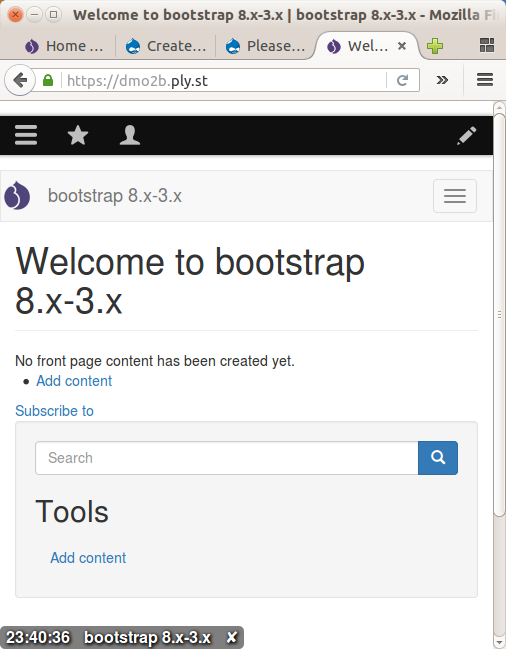Open the bootstrap 8.x-3.x site name link
Viewport: 506px width, 649px height.
115,196
